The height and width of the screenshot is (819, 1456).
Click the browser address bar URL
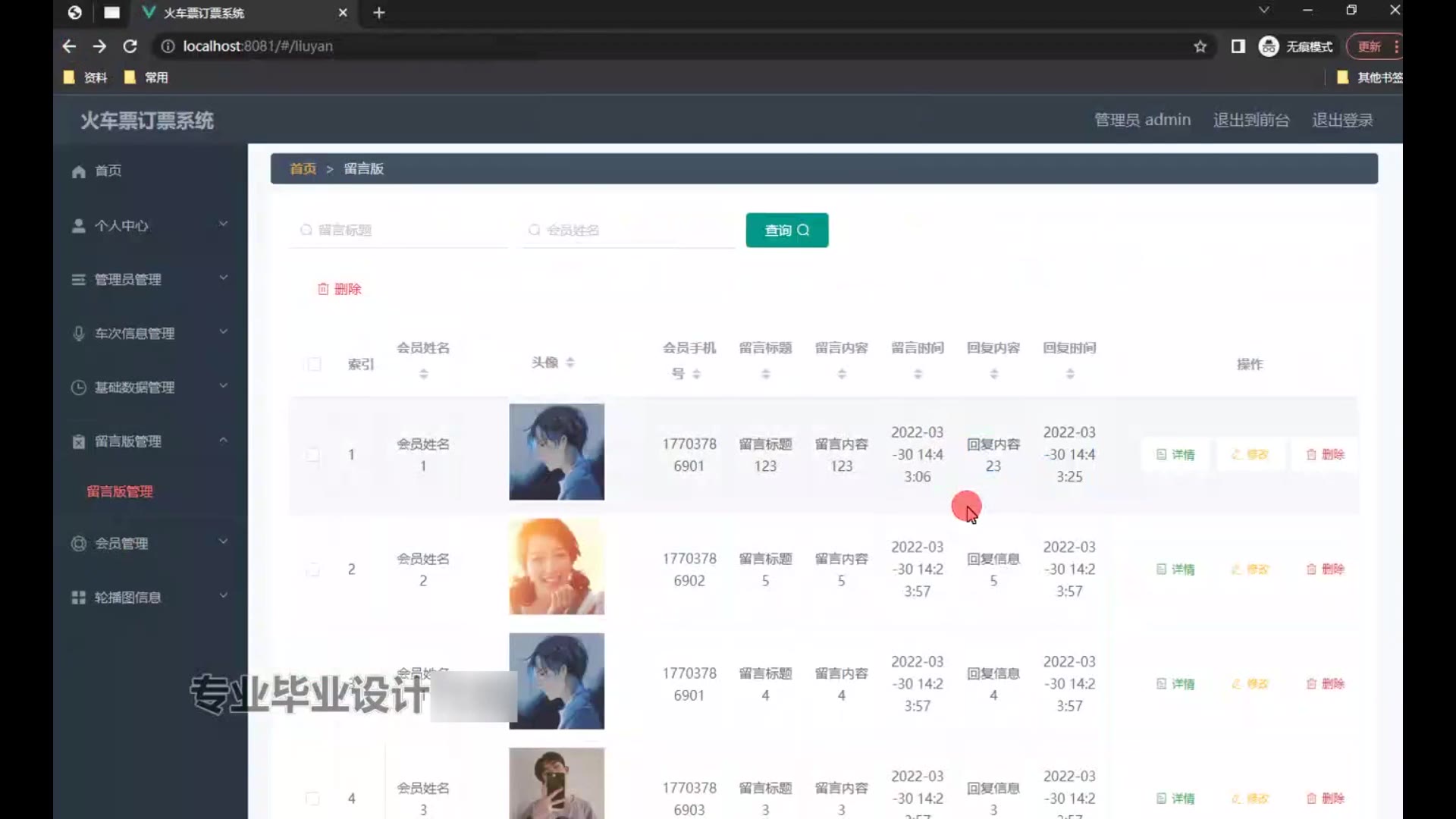(258, 46)
